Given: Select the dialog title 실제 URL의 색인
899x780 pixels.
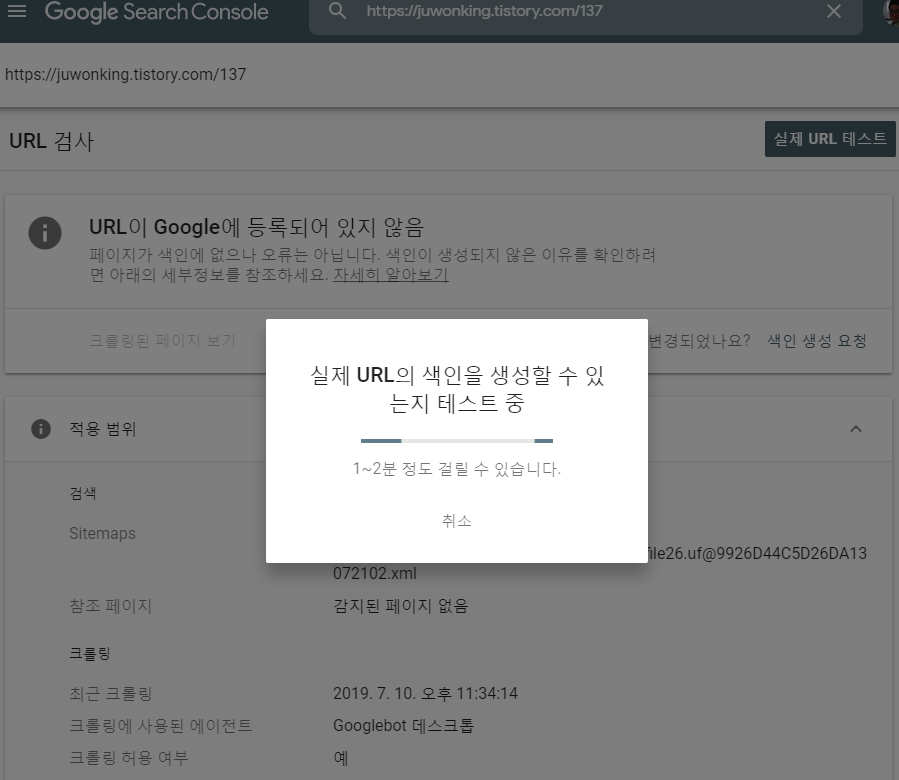Looking at the screenshot, I should pyautogui.click(x=457, y=389).
